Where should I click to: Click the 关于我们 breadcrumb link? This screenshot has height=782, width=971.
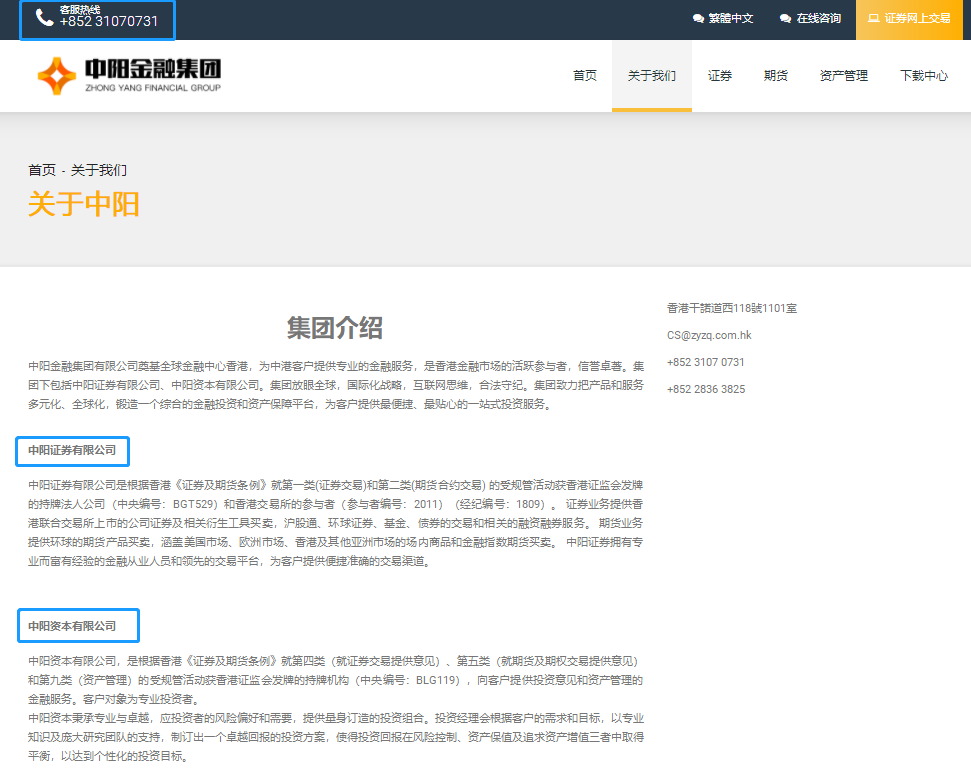coord(98,170)
